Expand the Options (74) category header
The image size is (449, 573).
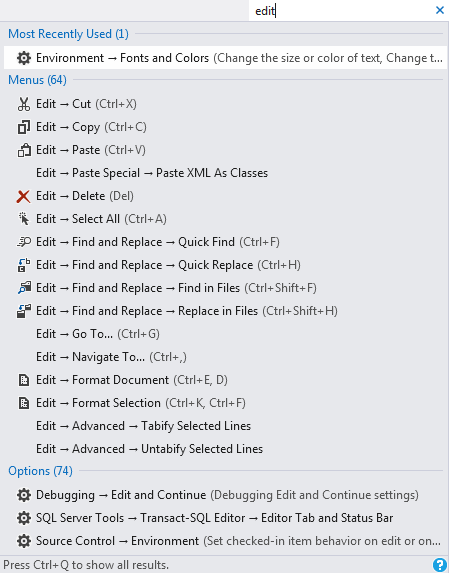[40, 471]
